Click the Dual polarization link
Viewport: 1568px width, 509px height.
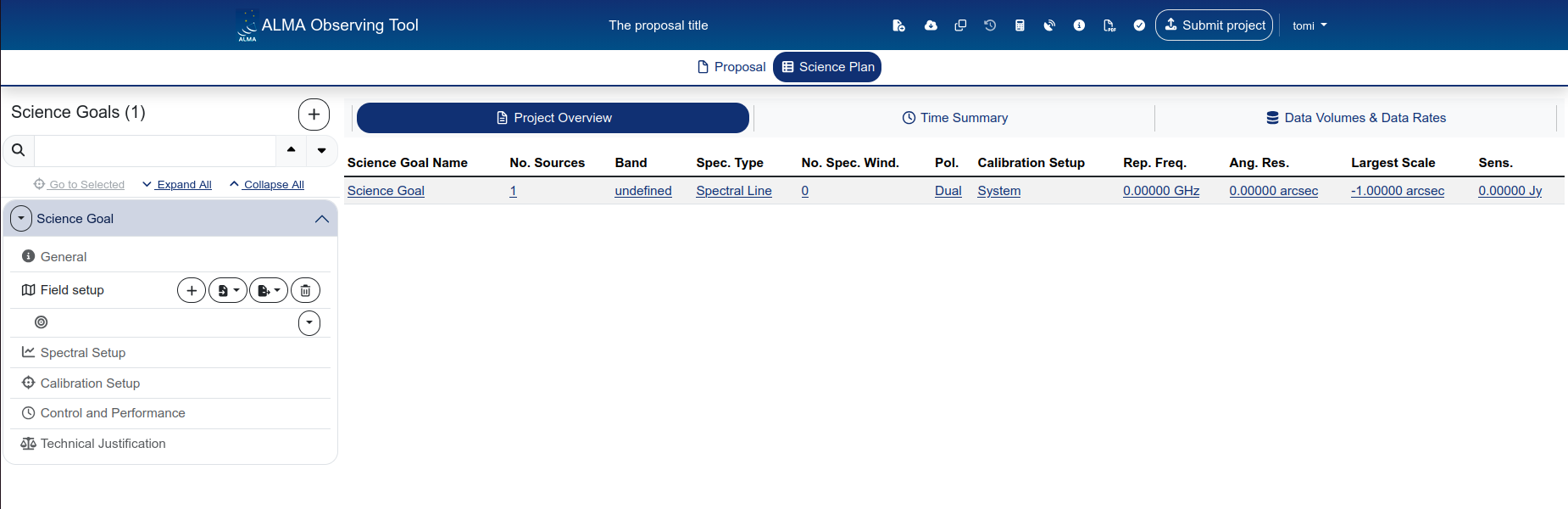[948, 191]
